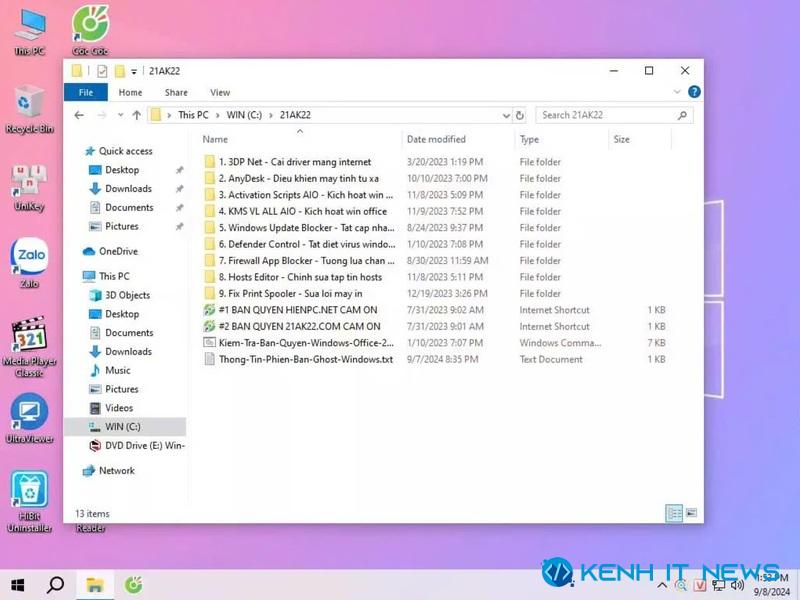Open taskbar search magnifier
800x600 pixels.
[x=55, y=585]
